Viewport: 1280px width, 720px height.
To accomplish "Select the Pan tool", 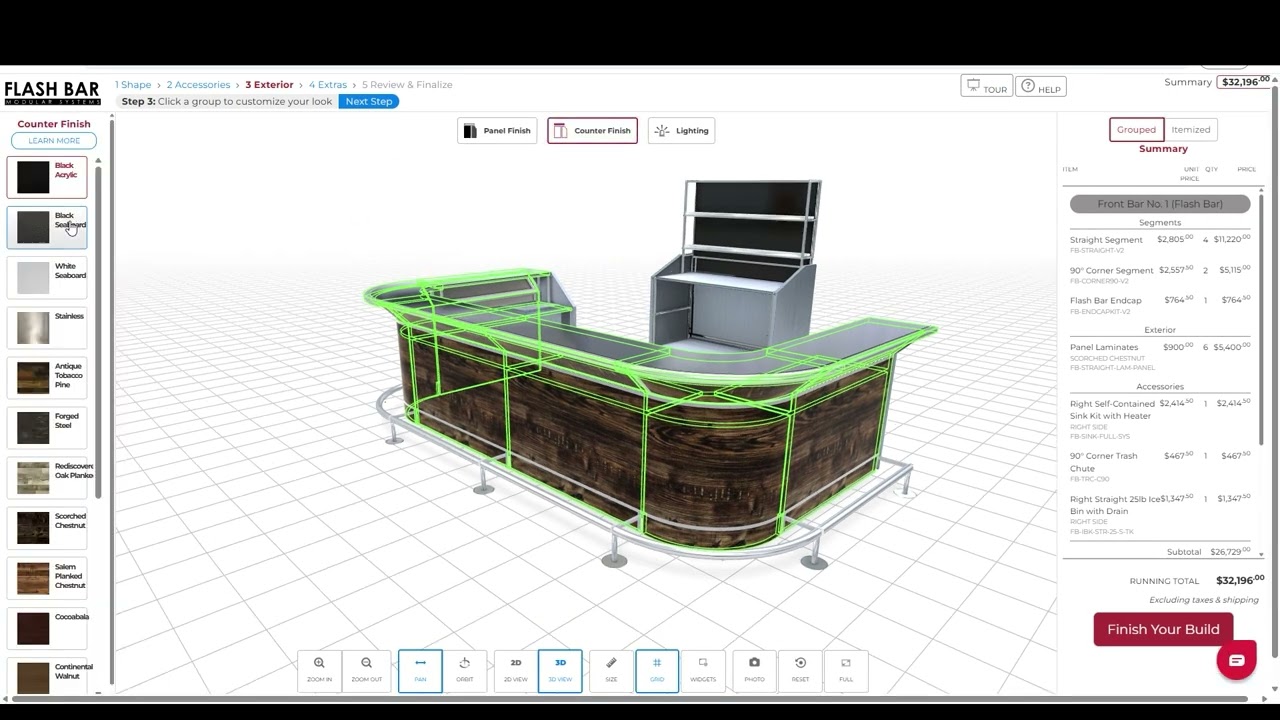I will click(x=420, y=670).
